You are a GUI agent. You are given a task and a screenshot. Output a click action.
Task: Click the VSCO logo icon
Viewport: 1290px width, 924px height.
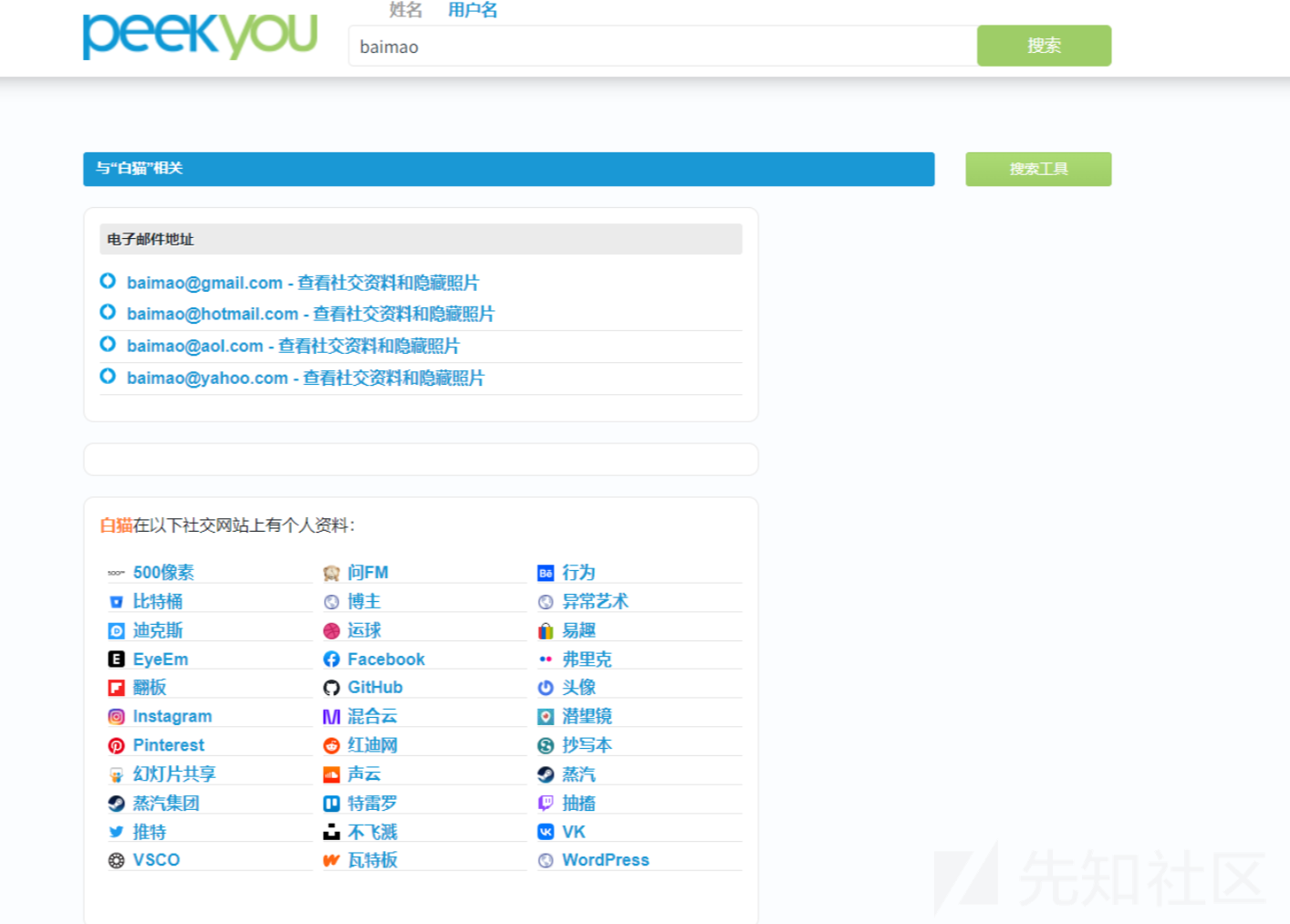[x=116, y=860]
